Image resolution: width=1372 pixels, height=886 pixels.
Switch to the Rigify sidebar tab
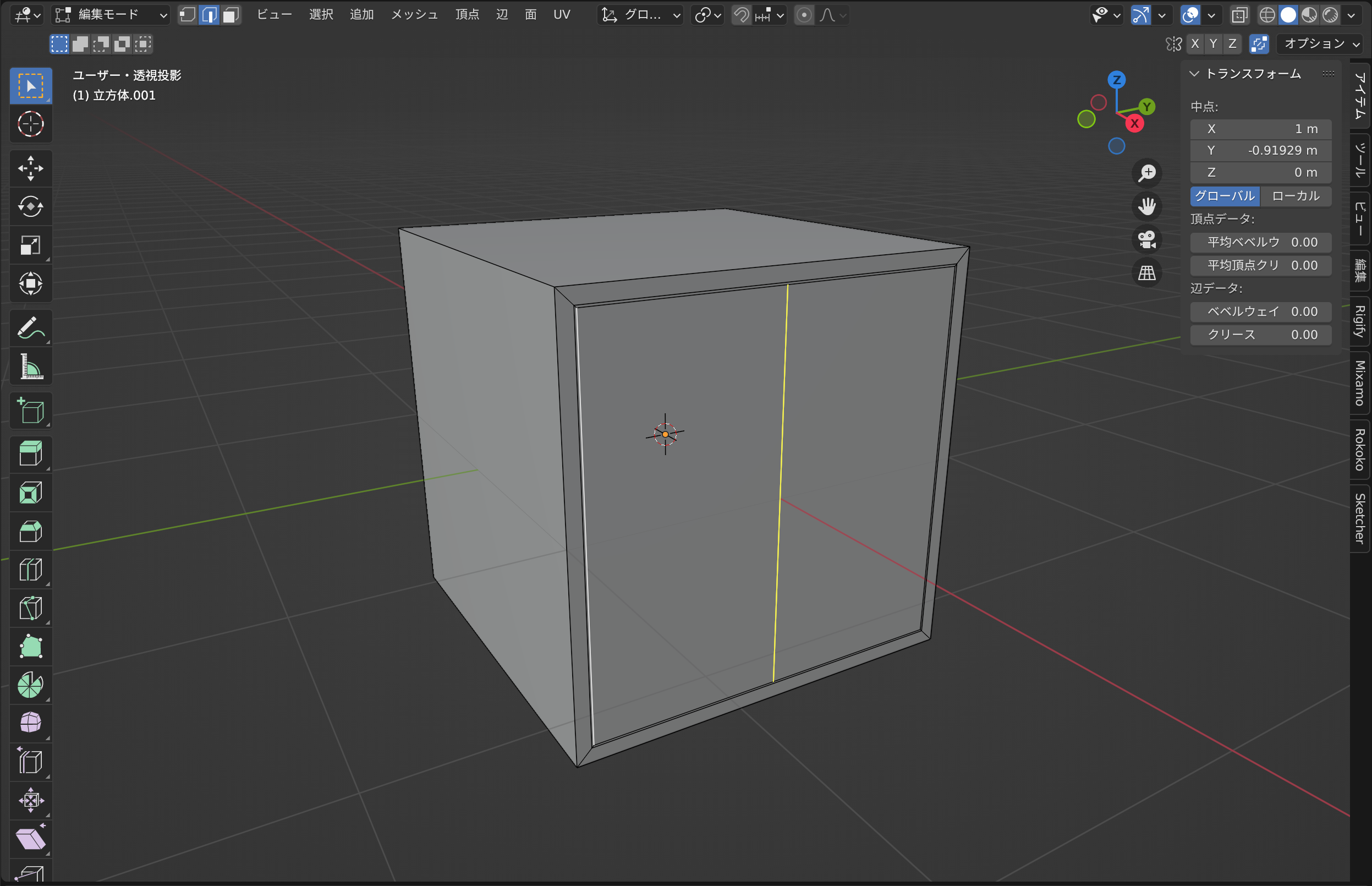(x=1360, y=321)
